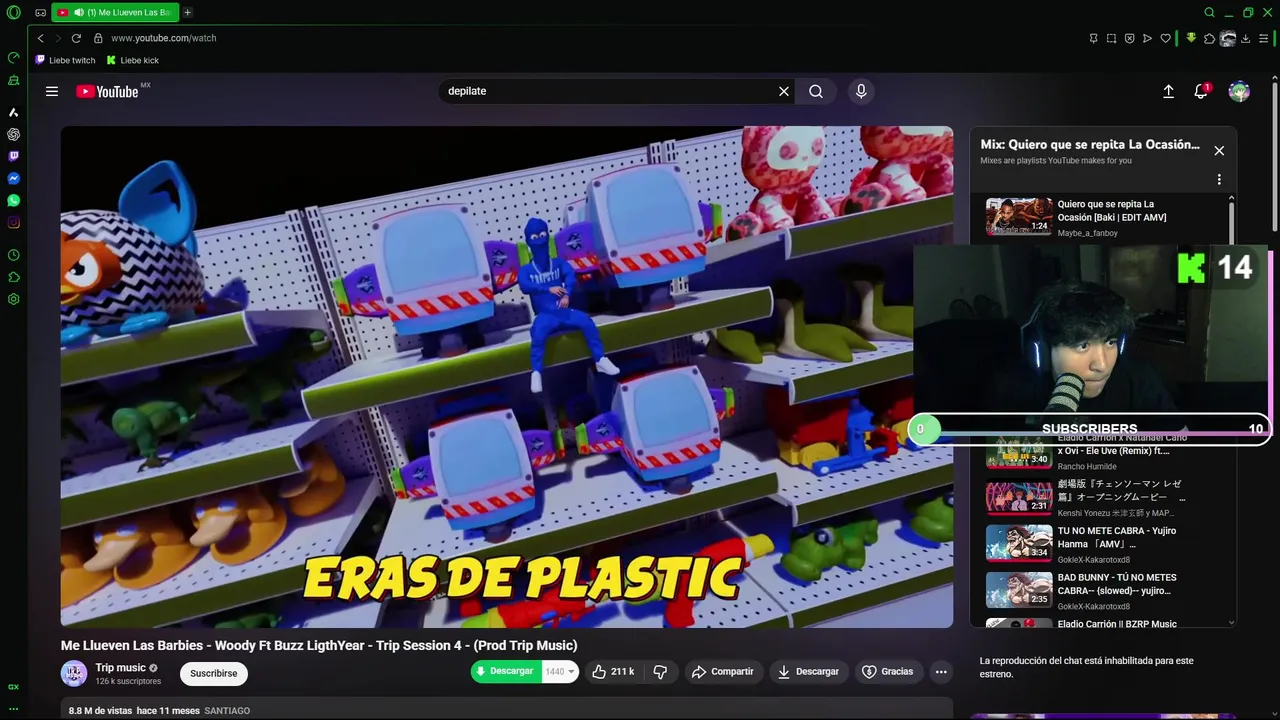Open Messenger icon in sidebar
1280x720 pixels.
tap(14, 178)
